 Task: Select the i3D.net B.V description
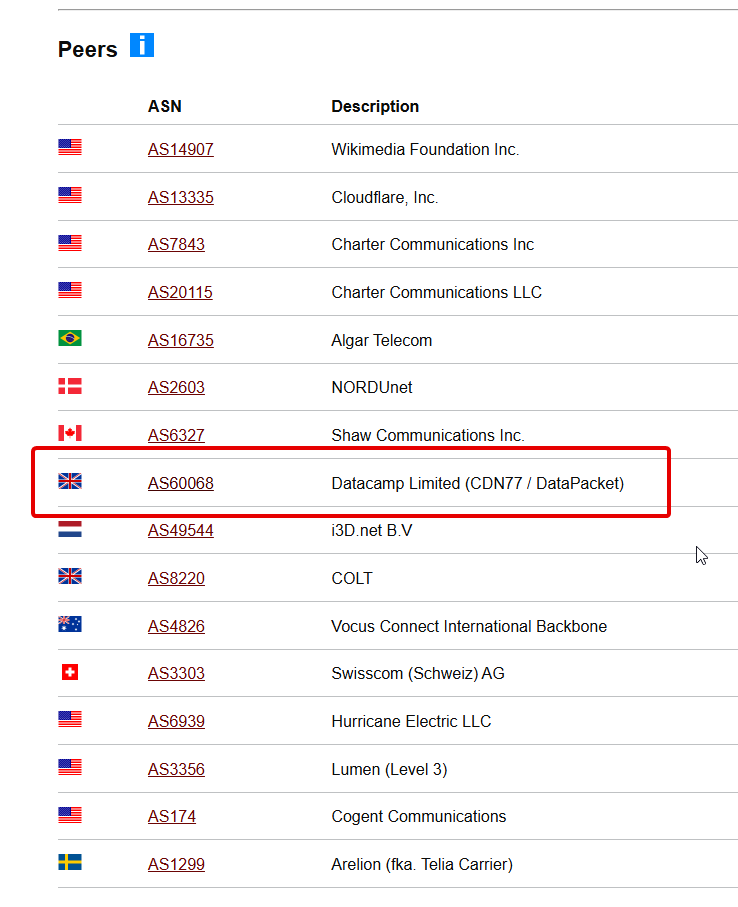[372, 530]
